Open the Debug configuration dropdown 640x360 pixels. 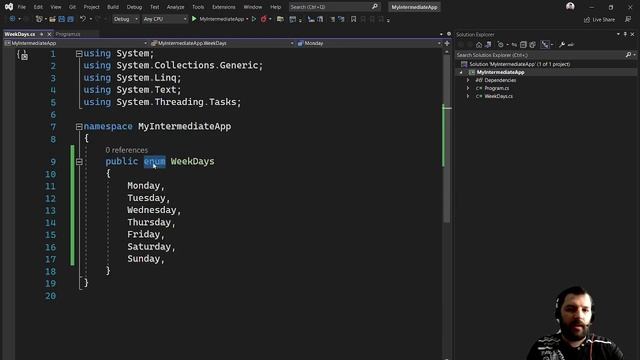point(125,19)
